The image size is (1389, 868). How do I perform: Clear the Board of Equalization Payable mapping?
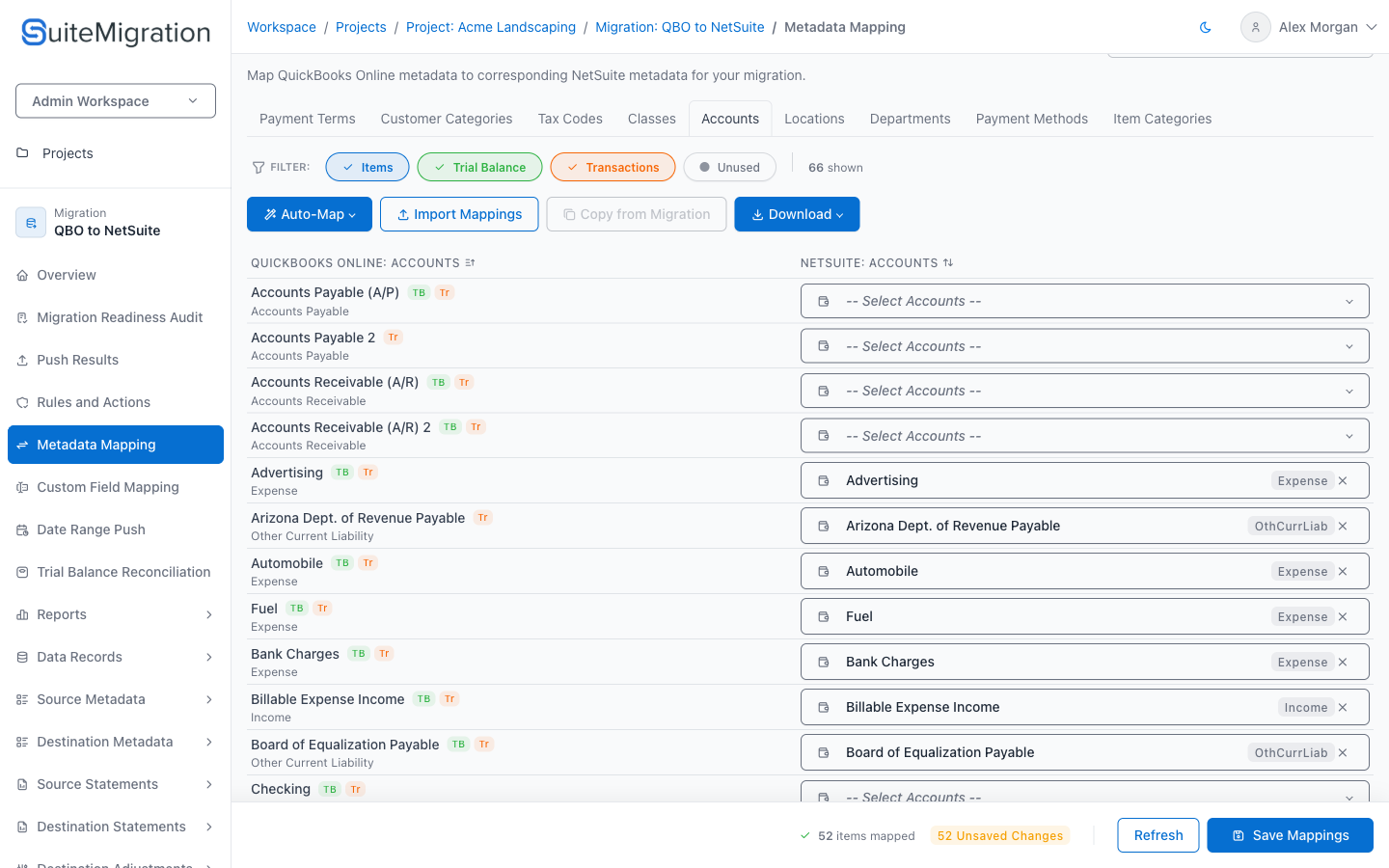click(1343, 753)
